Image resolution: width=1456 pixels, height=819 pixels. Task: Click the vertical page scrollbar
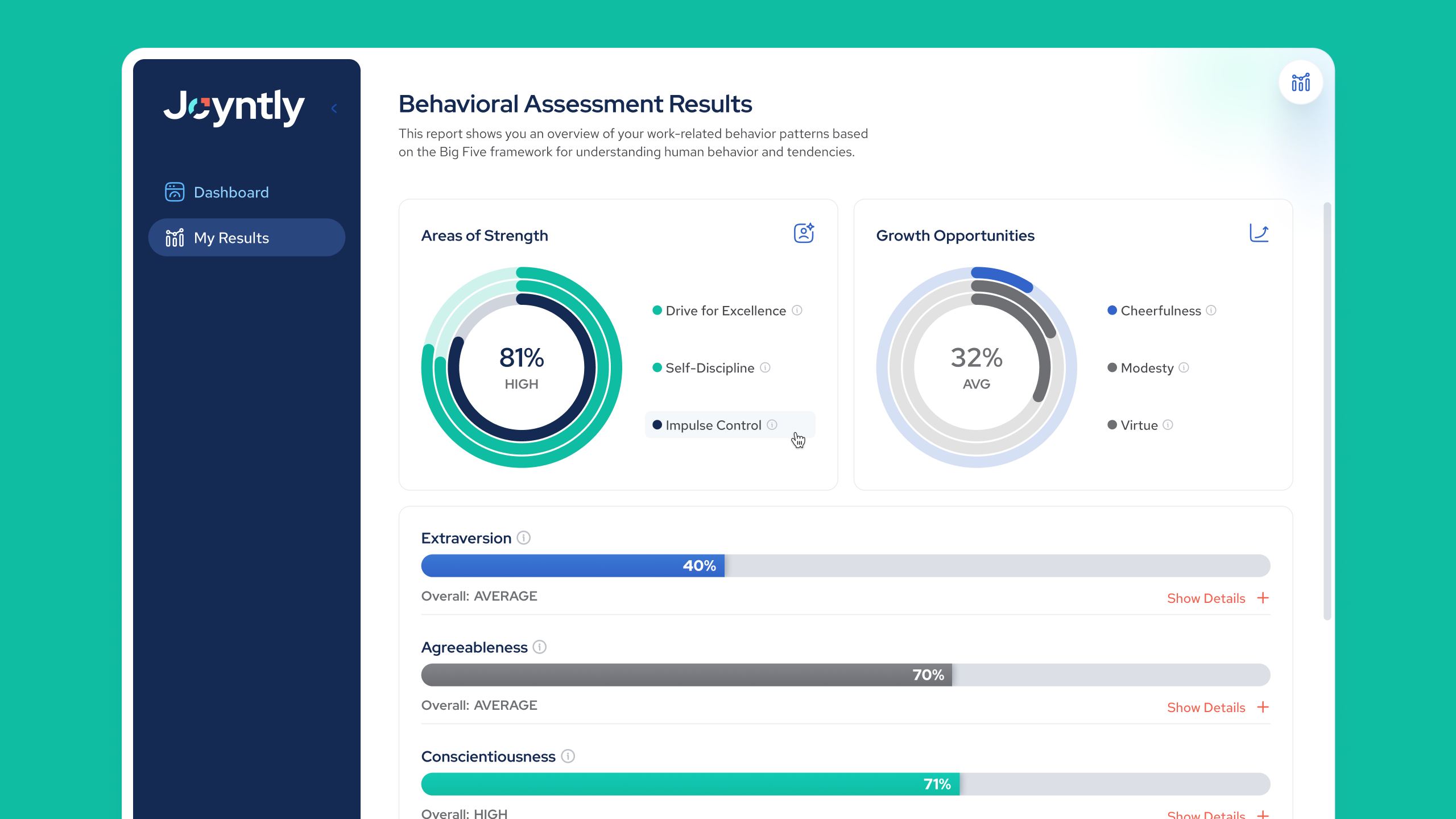pos(1327,409)
